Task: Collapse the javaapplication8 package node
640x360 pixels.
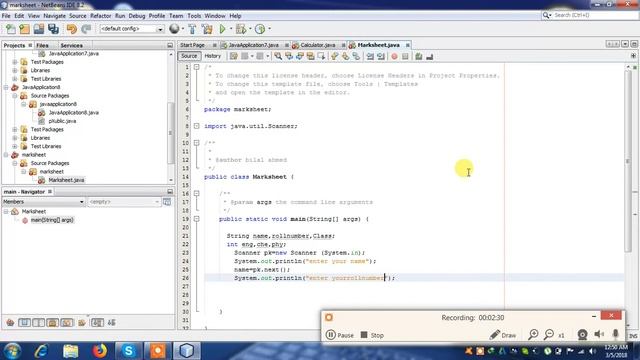Action: pyautogui.click(x=24, y=104)
